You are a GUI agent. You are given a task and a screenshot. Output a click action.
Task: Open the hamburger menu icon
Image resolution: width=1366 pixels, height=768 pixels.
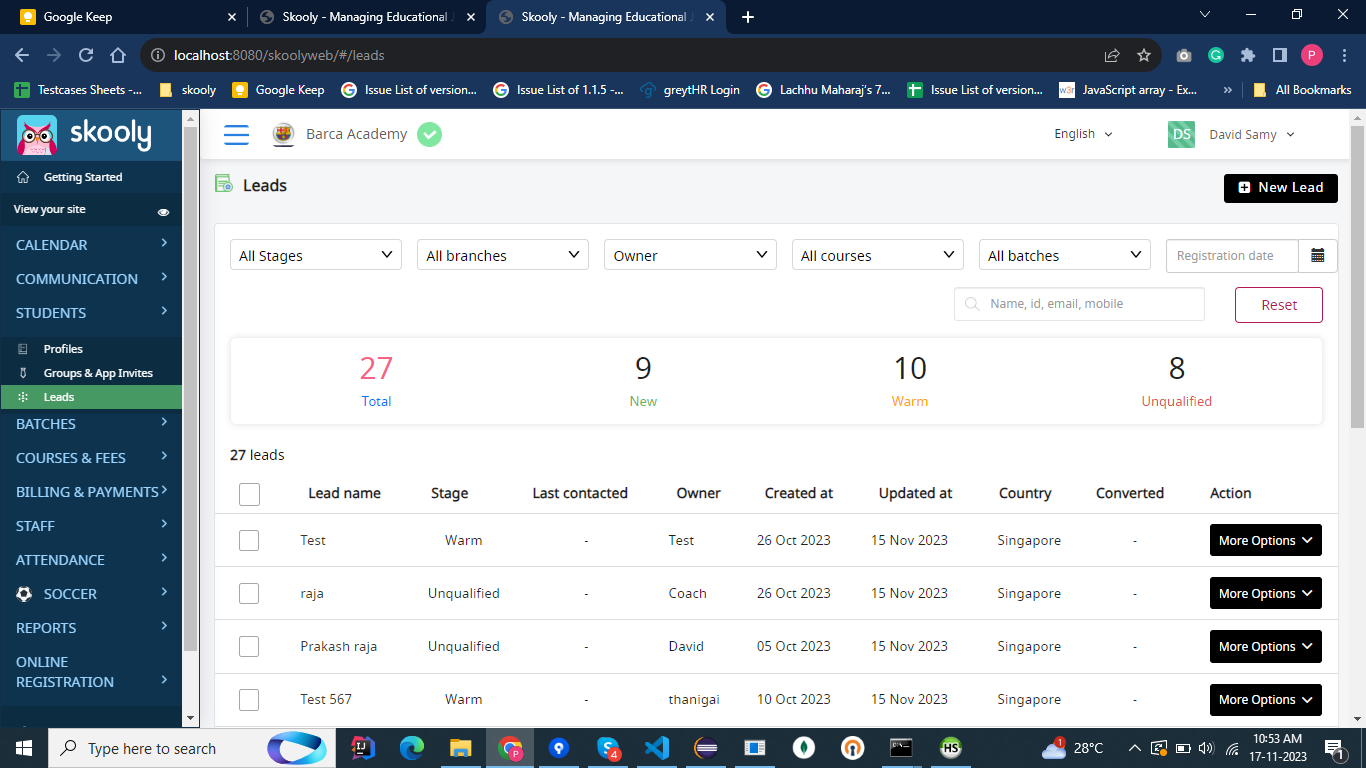[x=236, y=134]
